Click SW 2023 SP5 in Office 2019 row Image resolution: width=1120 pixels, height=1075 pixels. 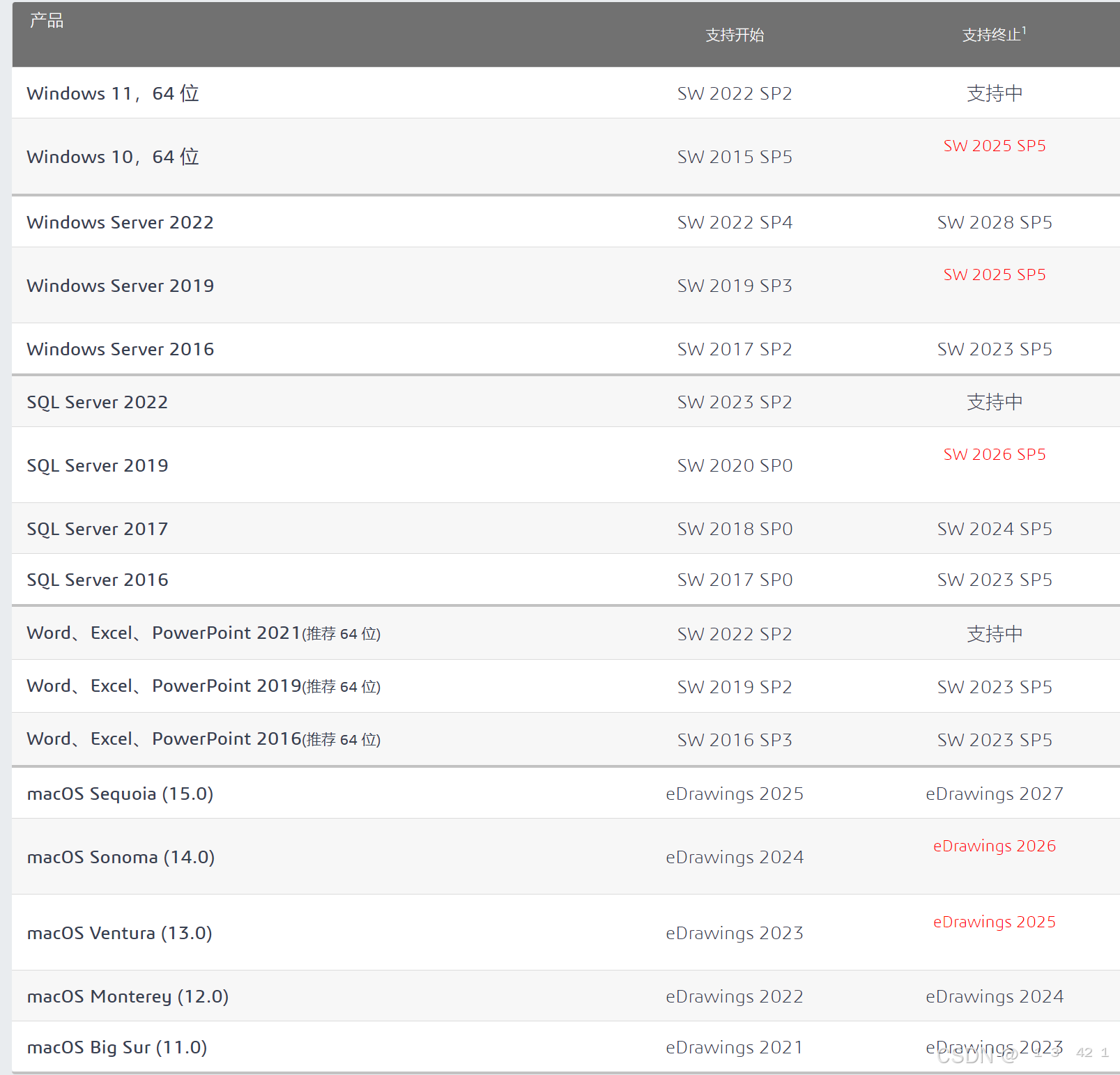coord(995,687)
